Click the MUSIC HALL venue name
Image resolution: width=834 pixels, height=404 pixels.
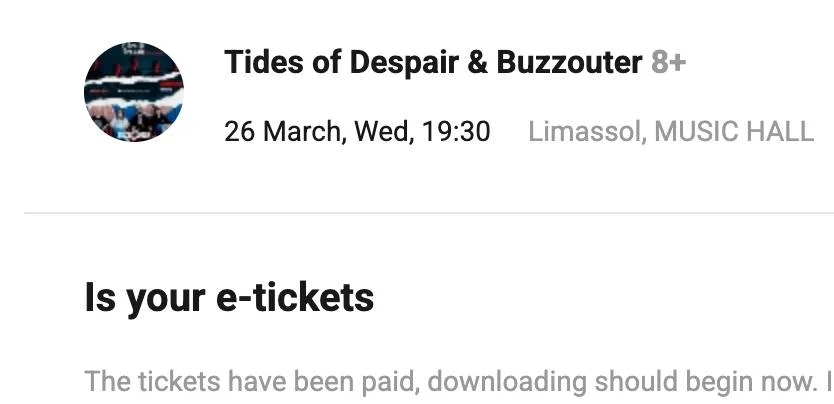point(734,131)
